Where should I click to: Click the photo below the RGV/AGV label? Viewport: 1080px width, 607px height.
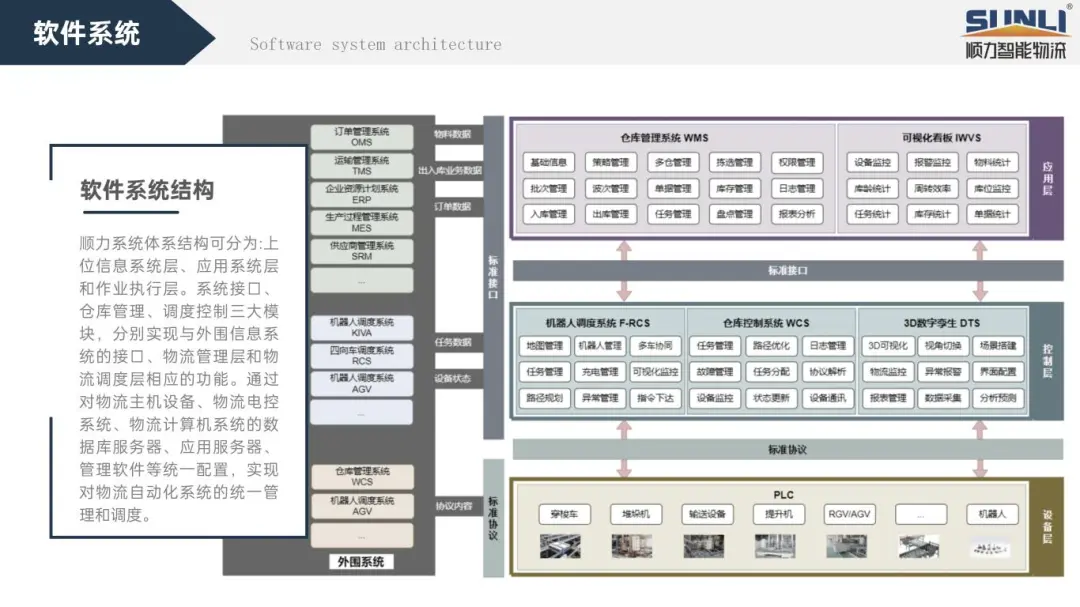[x=846, y=546]
